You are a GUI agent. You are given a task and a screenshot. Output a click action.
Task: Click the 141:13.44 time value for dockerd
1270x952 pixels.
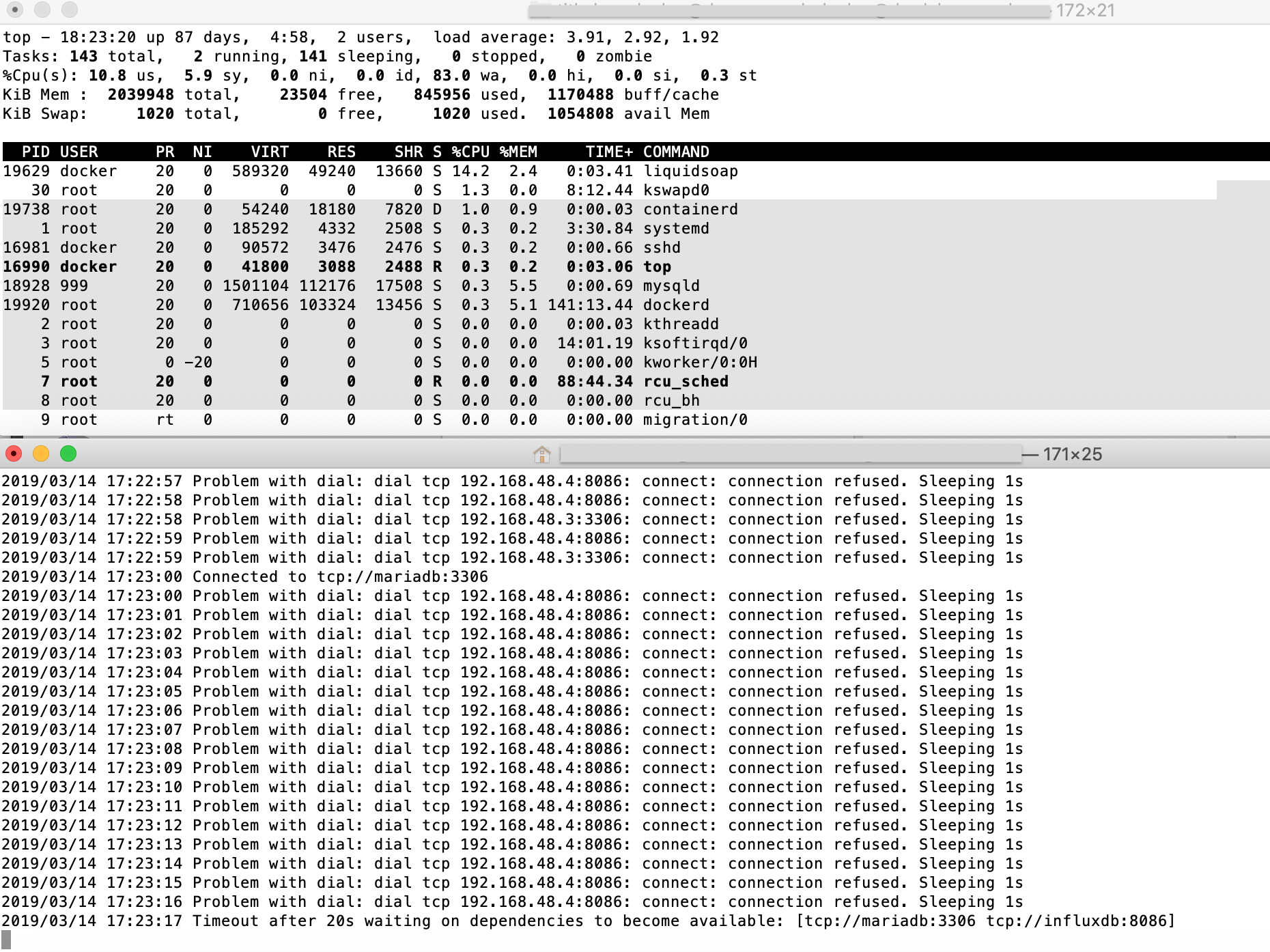(x=590, y=305)
